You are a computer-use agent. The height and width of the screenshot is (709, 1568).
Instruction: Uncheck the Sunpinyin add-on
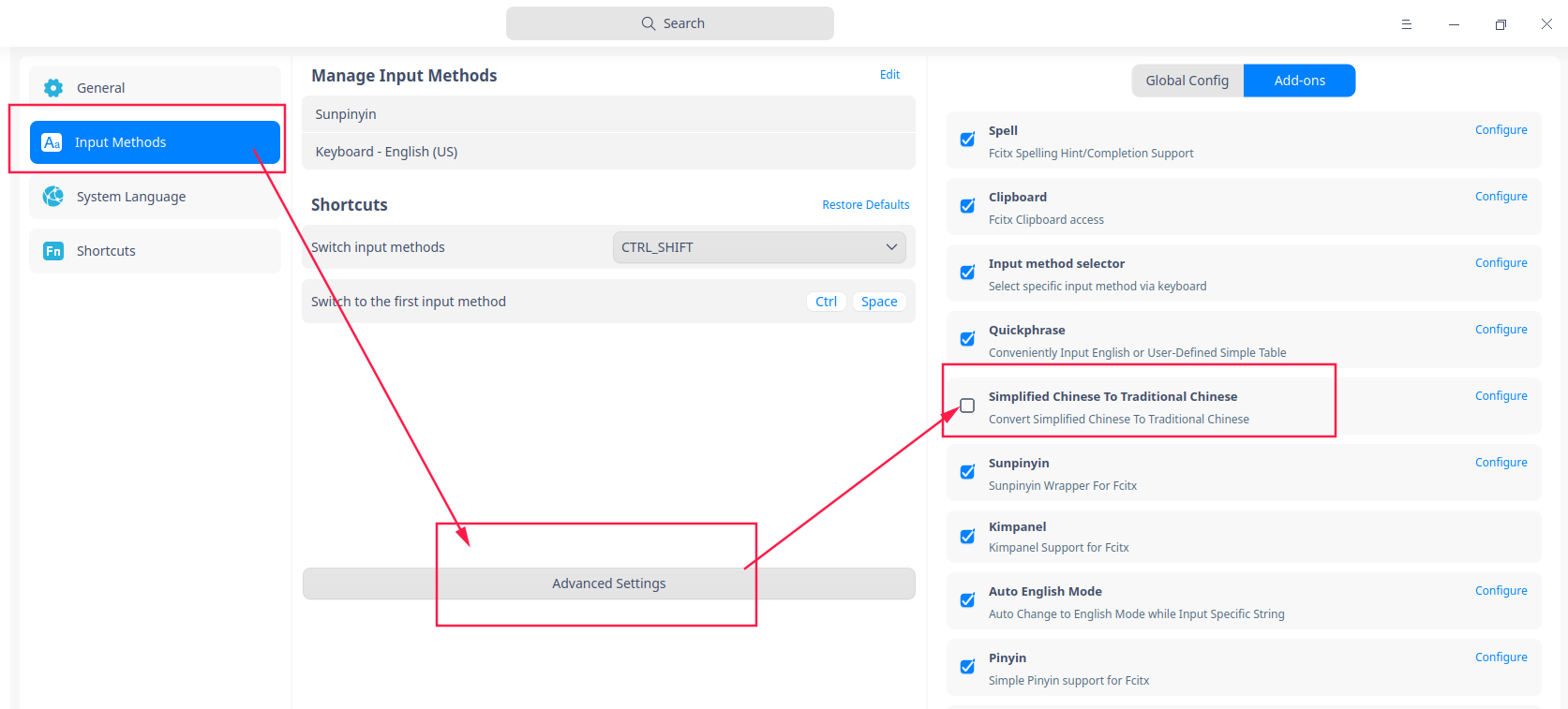tap(967, 472)
